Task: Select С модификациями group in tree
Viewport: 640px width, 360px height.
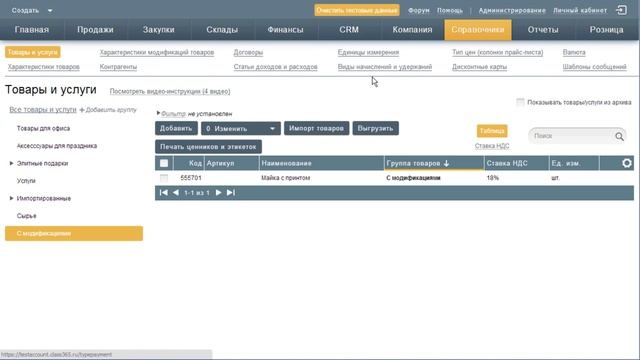Action: coord(74,233)
